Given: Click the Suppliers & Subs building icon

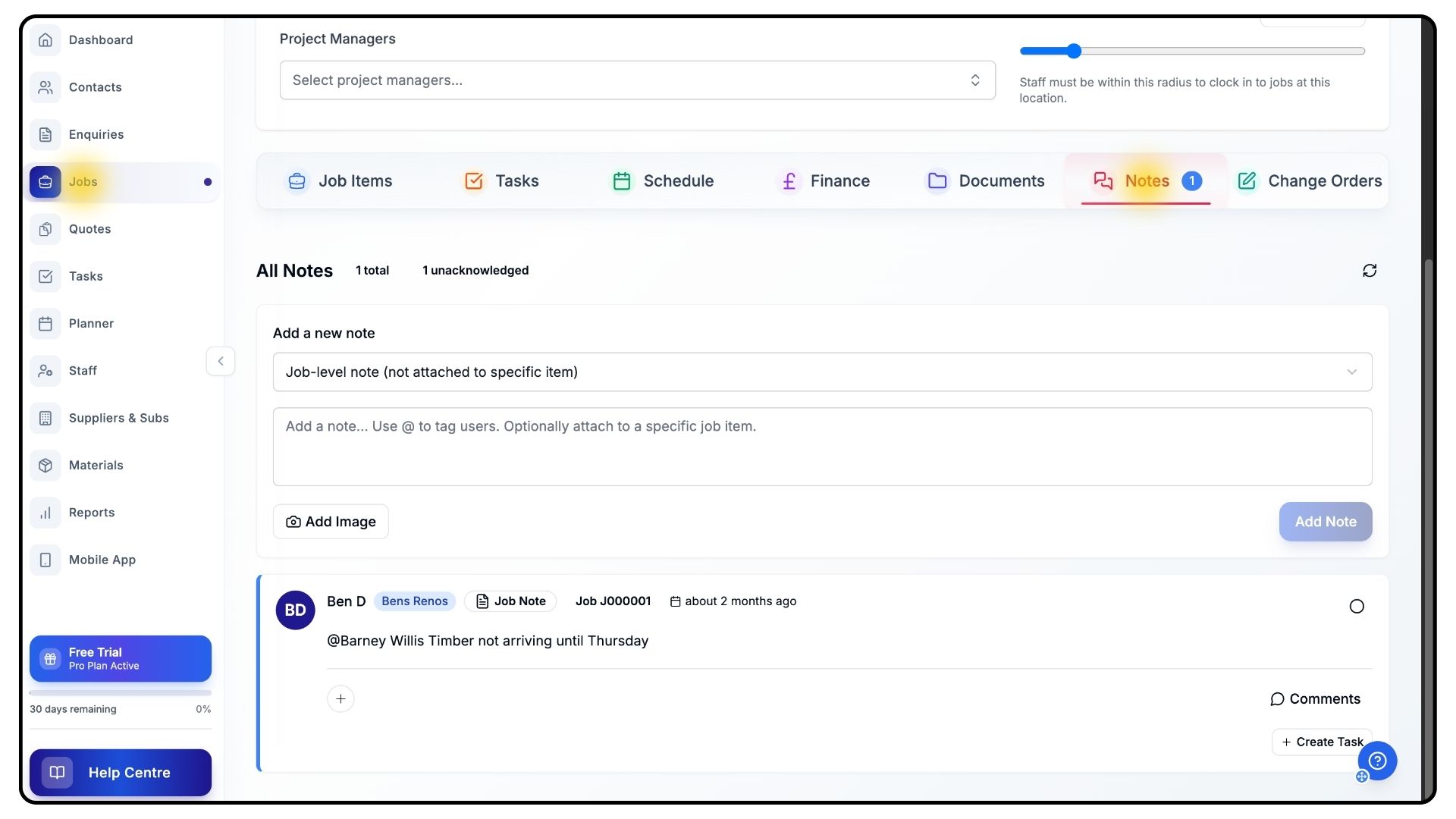Looking at the screenshot, I should (x=45, y=418).
